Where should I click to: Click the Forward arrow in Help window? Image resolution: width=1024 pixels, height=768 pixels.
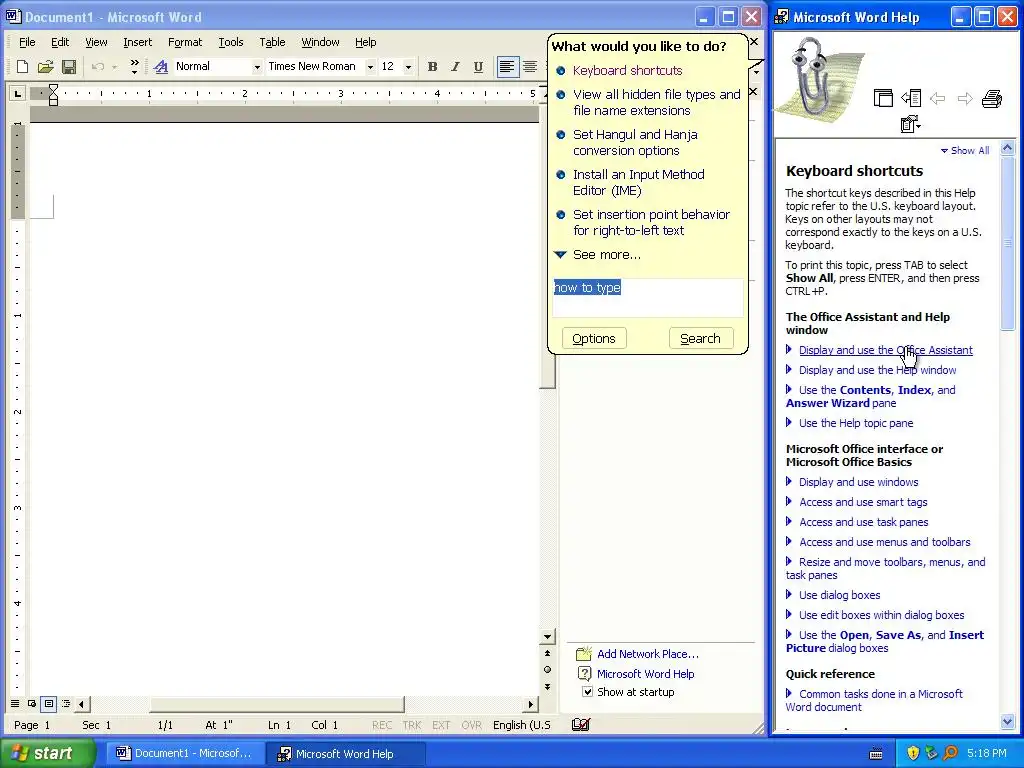pos(965,99)
